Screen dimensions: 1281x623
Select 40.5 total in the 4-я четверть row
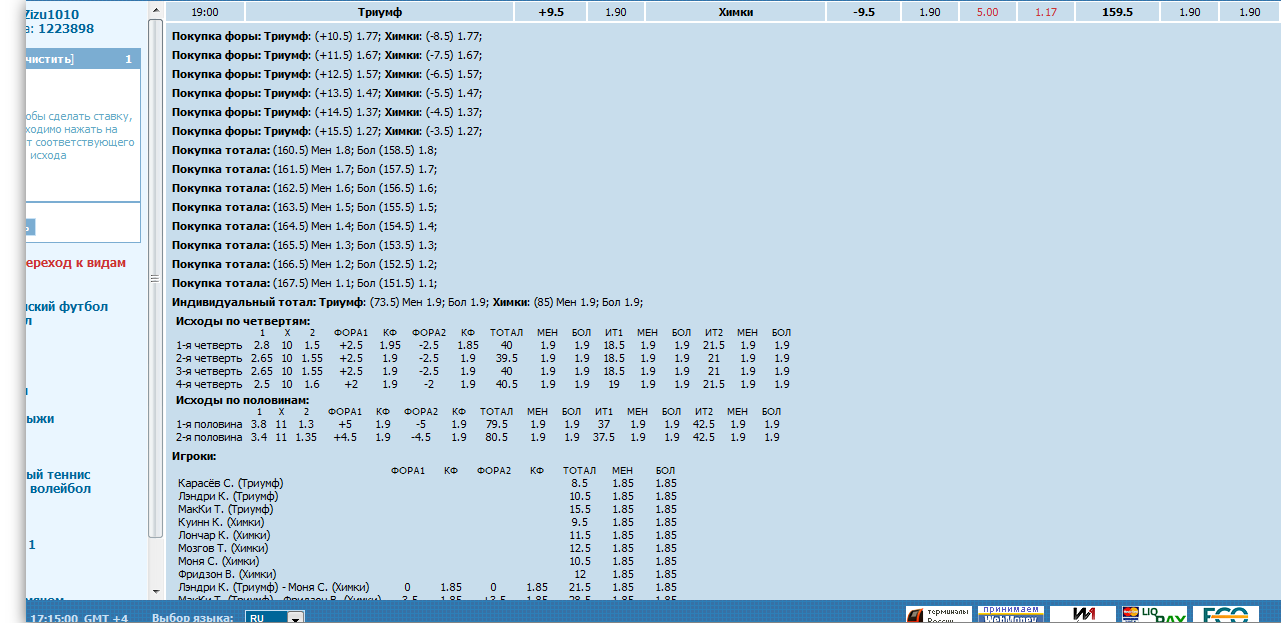click(x=507, y=384)
